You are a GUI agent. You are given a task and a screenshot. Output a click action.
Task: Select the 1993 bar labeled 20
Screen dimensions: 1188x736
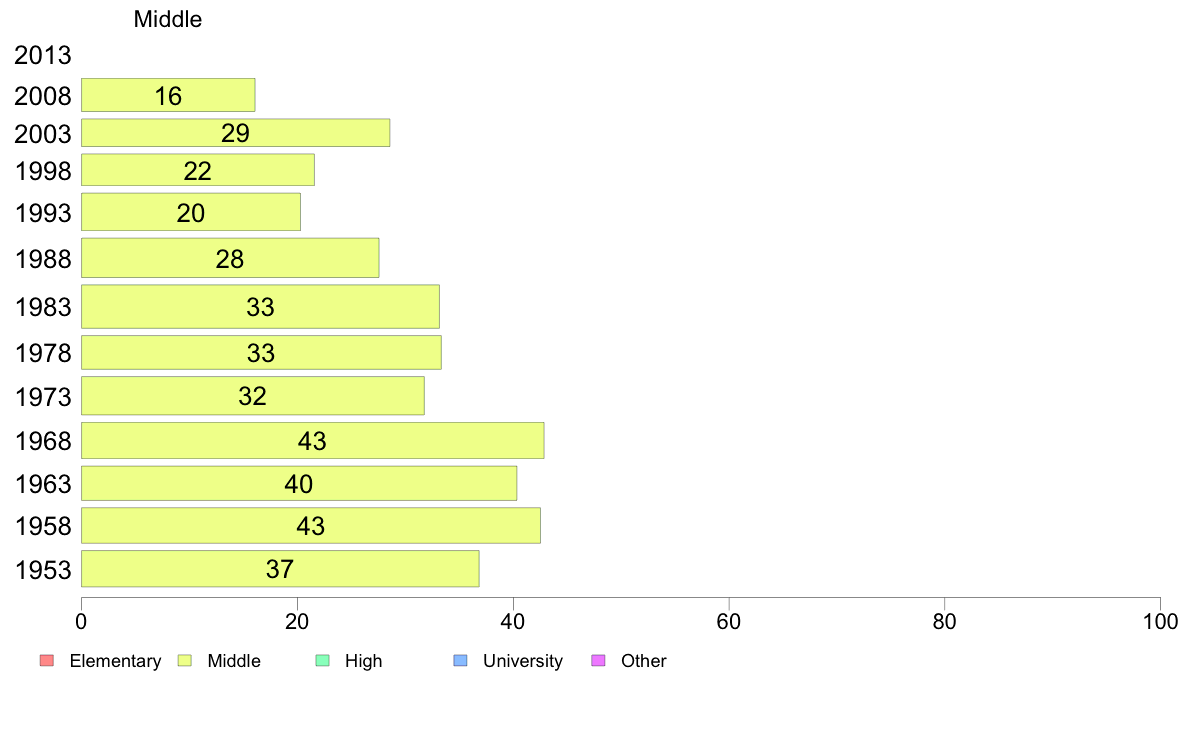pyautogui.click(x=191, y=212)
